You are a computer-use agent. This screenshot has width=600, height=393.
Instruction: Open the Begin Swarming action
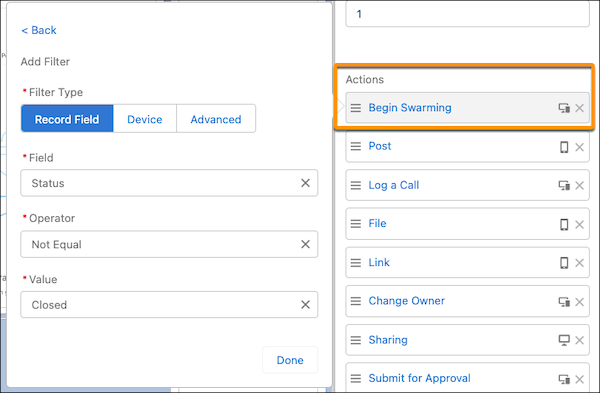(410, 108)
